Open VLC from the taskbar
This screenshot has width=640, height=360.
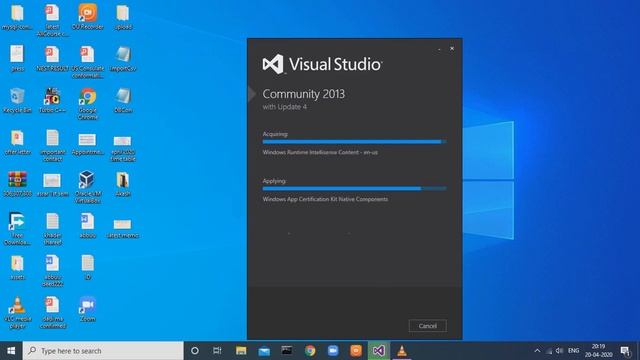coord(402,351)
